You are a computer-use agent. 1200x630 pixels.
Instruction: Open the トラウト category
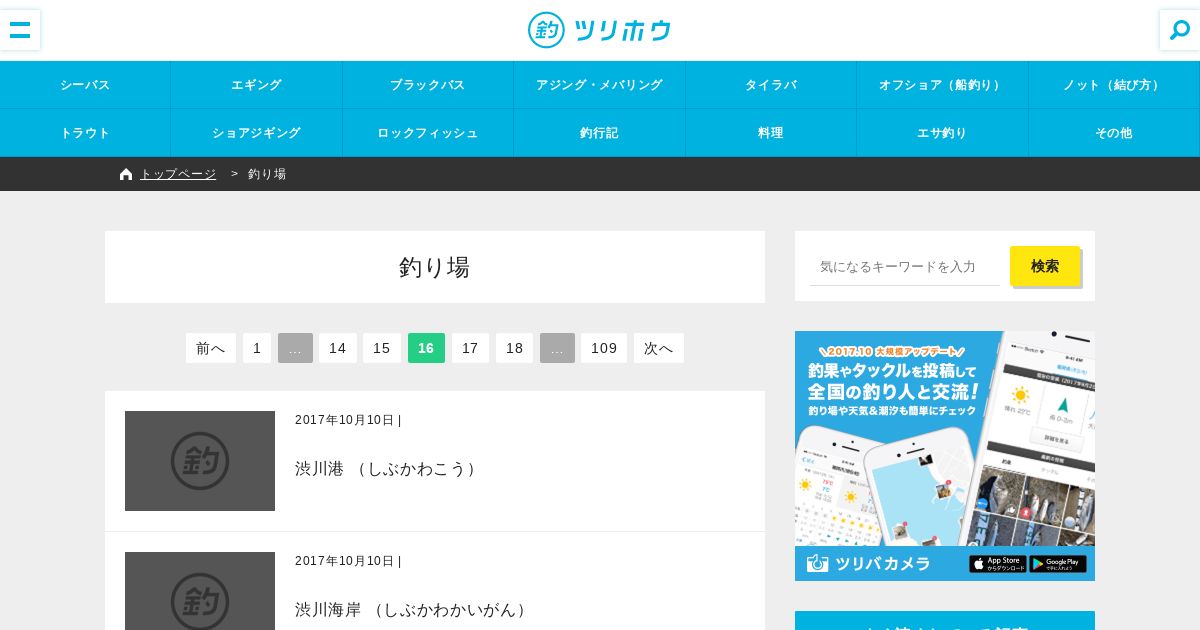click(x=85, y=133)
